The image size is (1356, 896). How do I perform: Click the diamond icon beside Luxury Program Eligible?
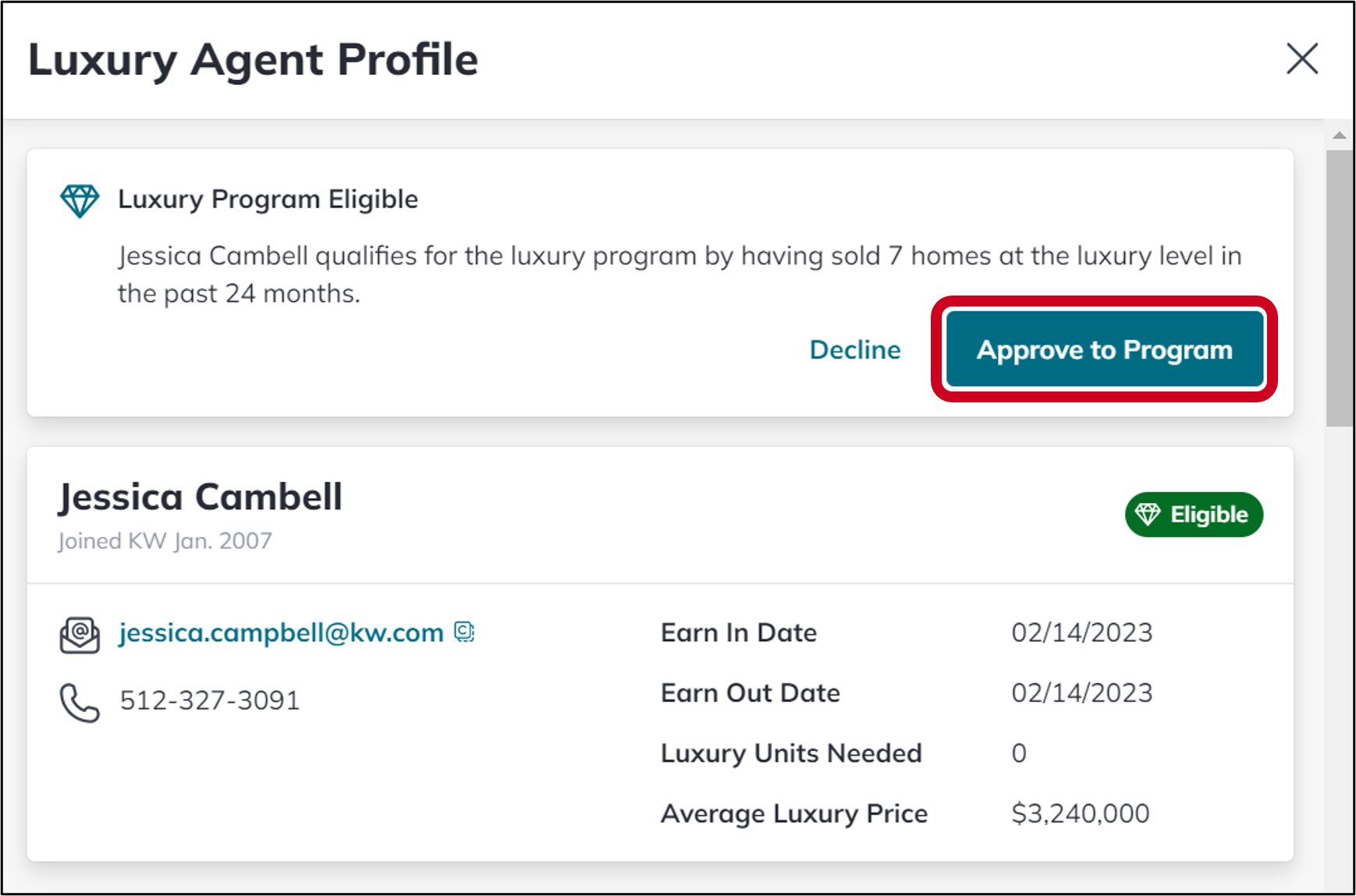tap(80, 200)
